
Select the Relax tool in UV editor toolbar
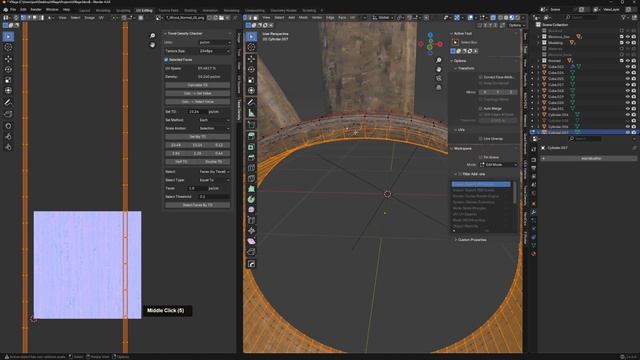point(8,136)
